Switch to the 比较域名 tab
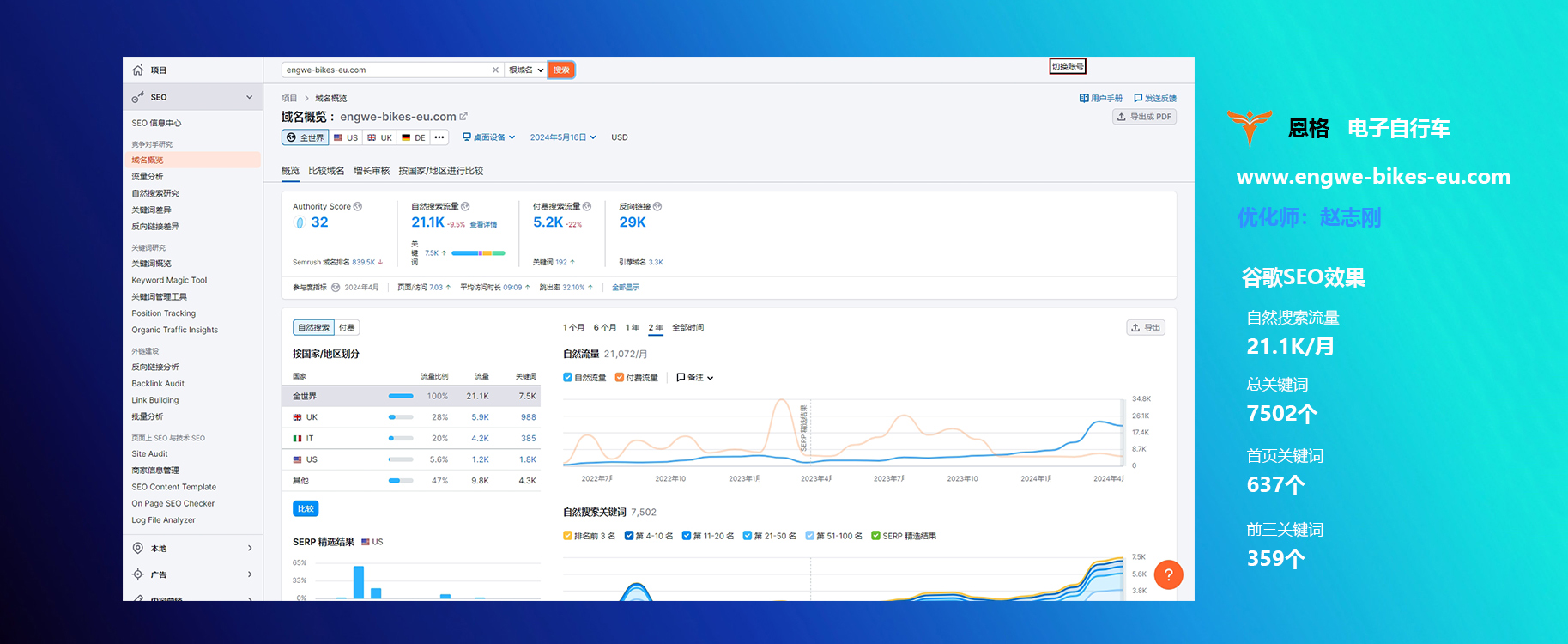The image size is (1568, 644). click(326, 171)
